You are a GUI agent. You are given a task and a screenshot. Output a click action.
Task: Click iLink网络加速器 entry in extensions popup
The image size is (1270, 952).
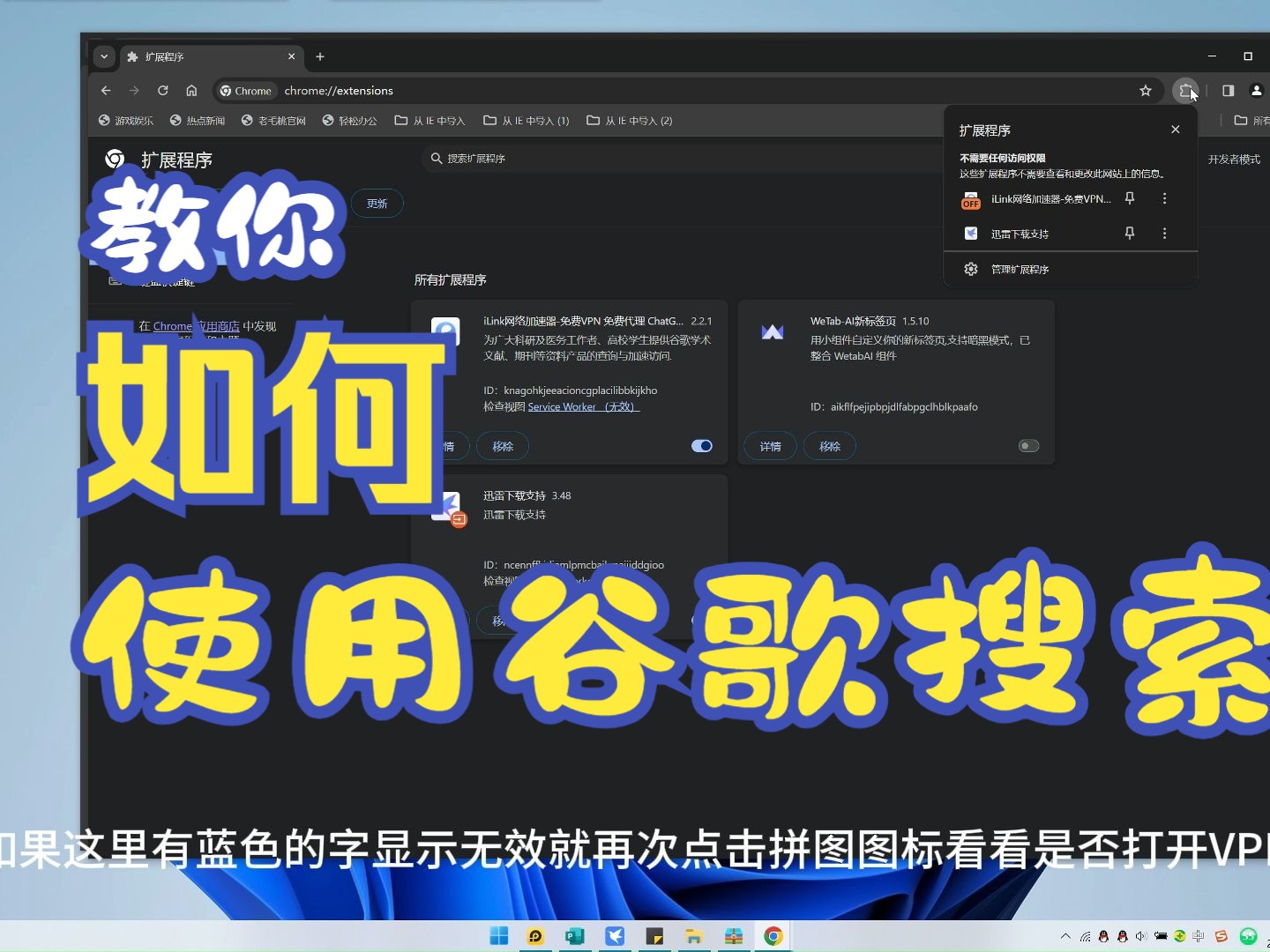1050,199
